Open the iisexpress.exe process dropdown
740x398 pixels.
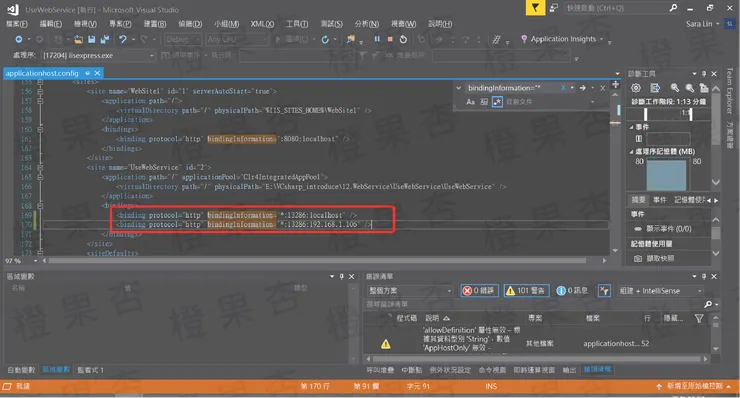tap(98, 55)
